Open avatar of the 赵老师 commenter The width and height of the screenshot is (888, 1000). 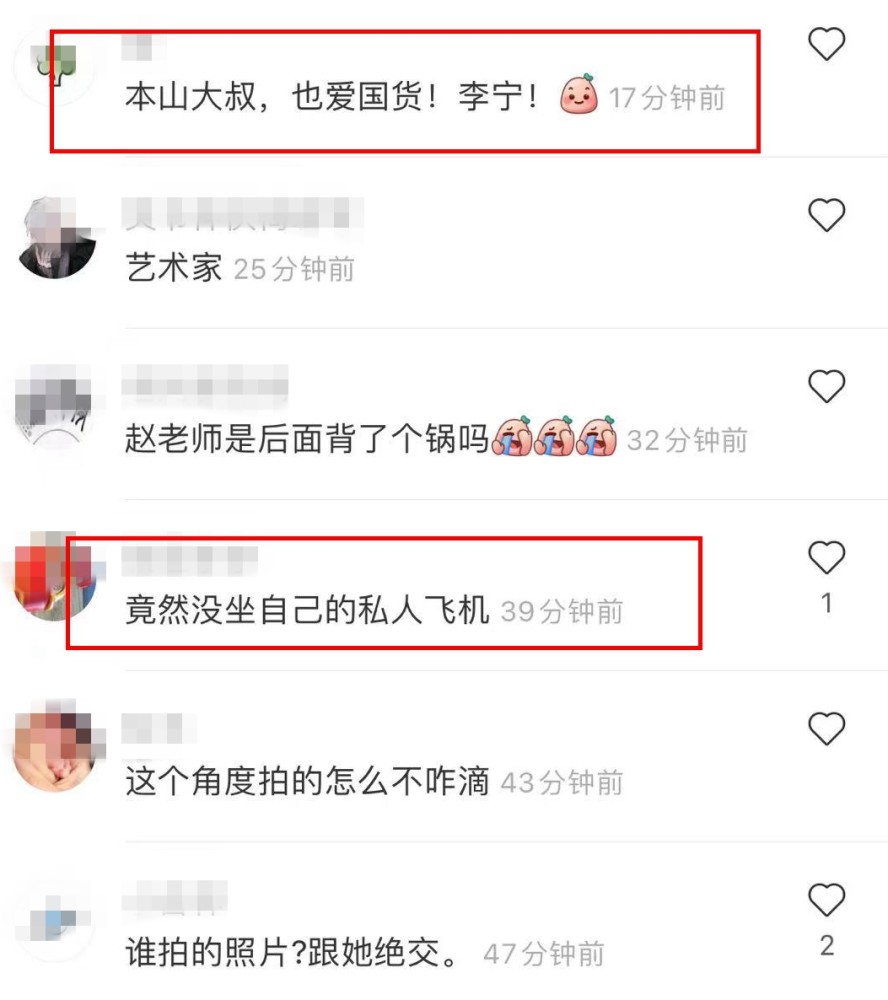coord(54,408)
